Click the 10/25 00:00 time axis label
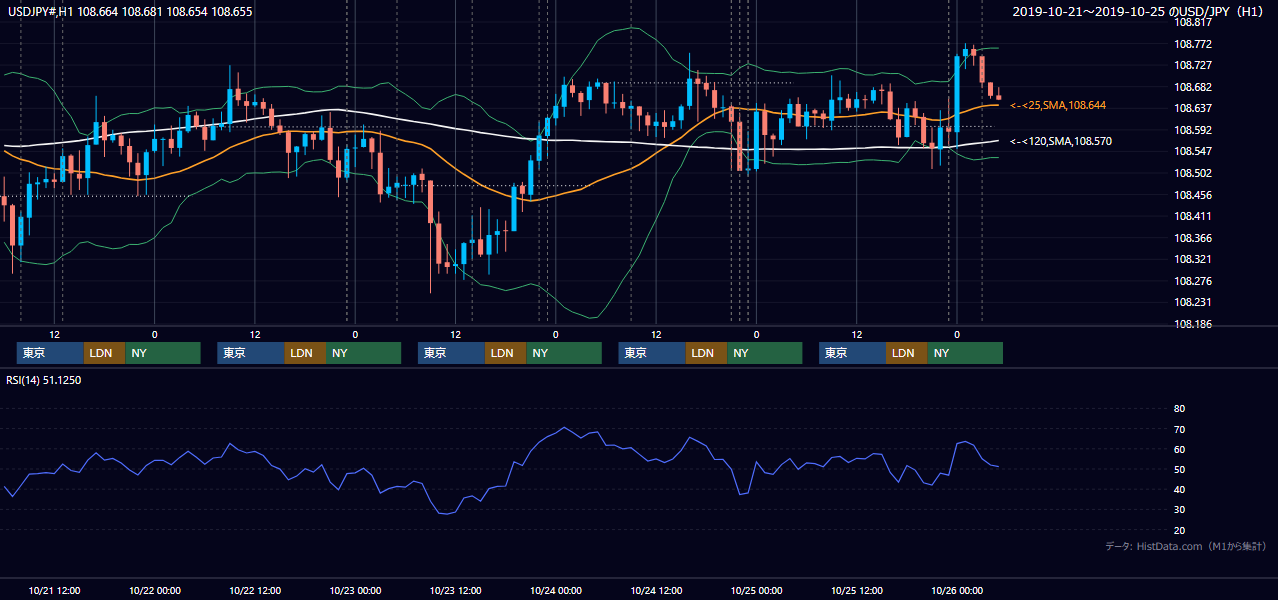1278x600 pixels. 756,590
